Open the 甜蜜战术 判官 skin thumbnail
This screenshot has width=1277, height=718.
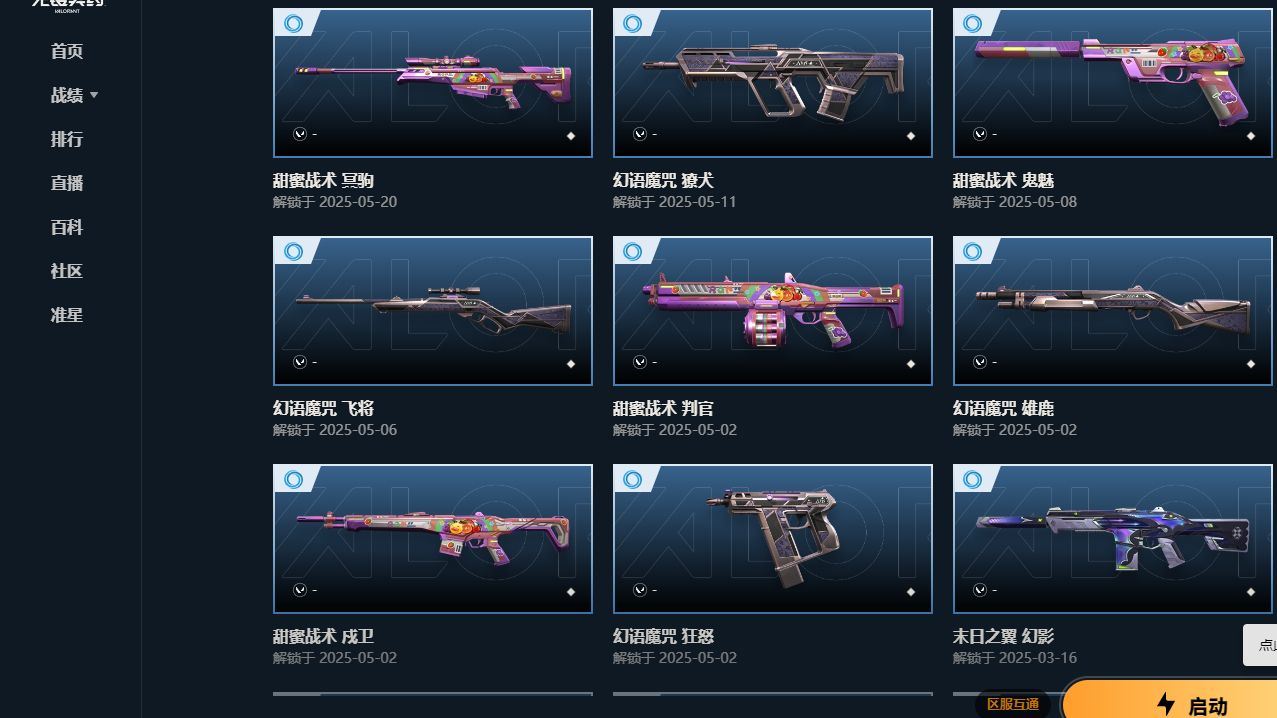tap(773, 311)
